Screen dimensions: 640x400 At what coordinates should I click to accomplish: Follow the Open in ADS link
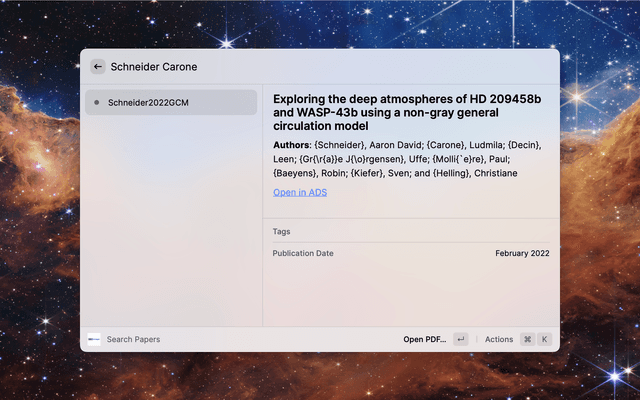[299, 192]
